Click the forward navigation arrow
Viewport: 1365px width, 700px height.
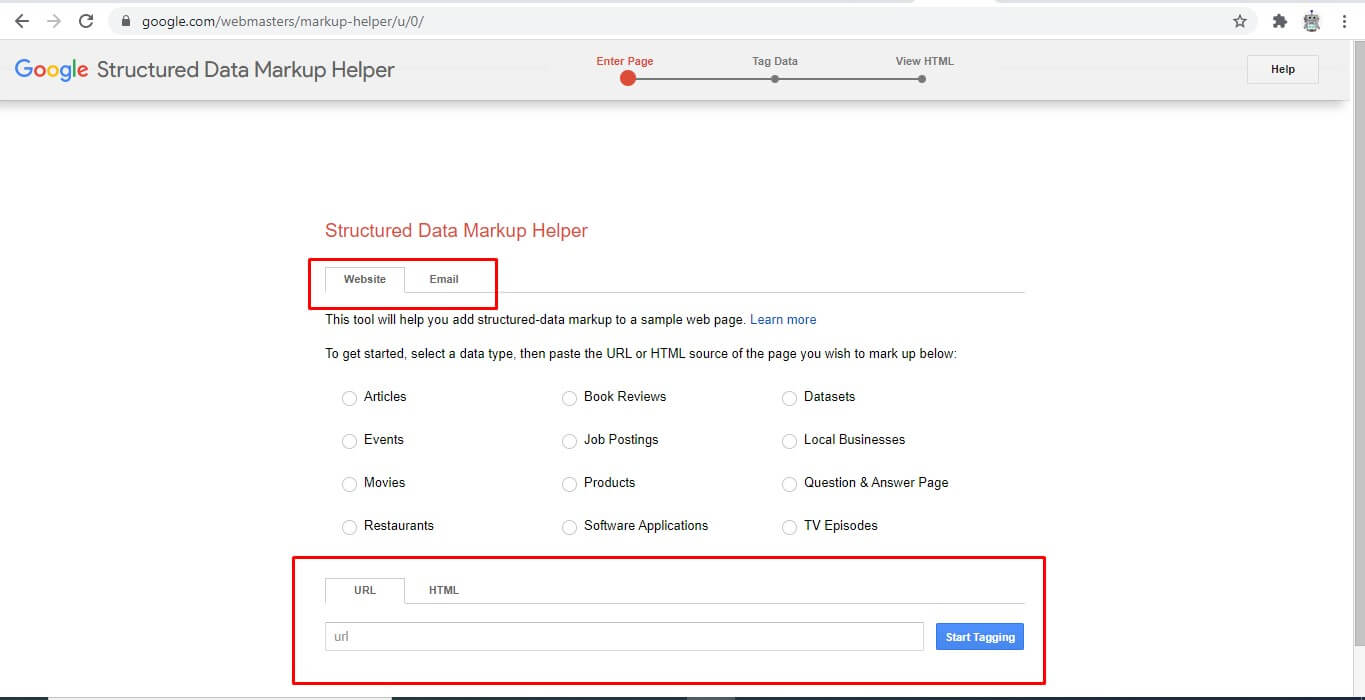[54, 20]
